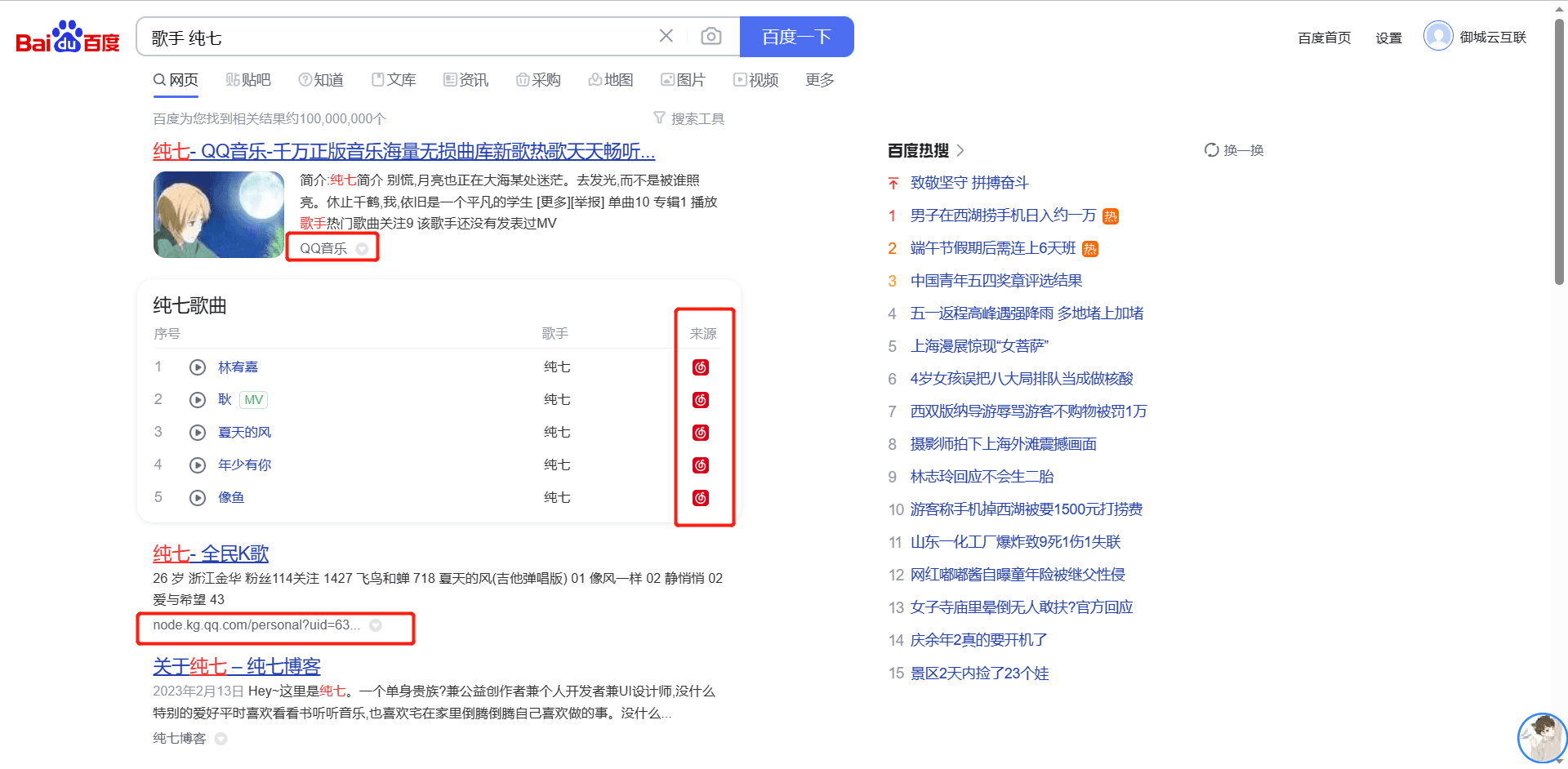Switch to the 视频 tab
The image size is (1568, 769).
[755, 80]
